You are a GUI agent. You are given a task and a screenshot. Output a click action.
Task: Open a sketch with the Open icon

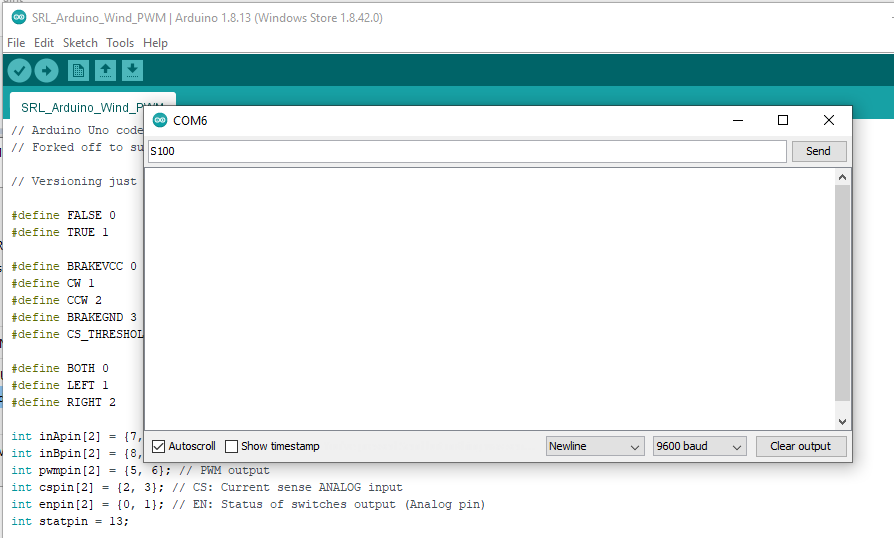tap(105, 71)
